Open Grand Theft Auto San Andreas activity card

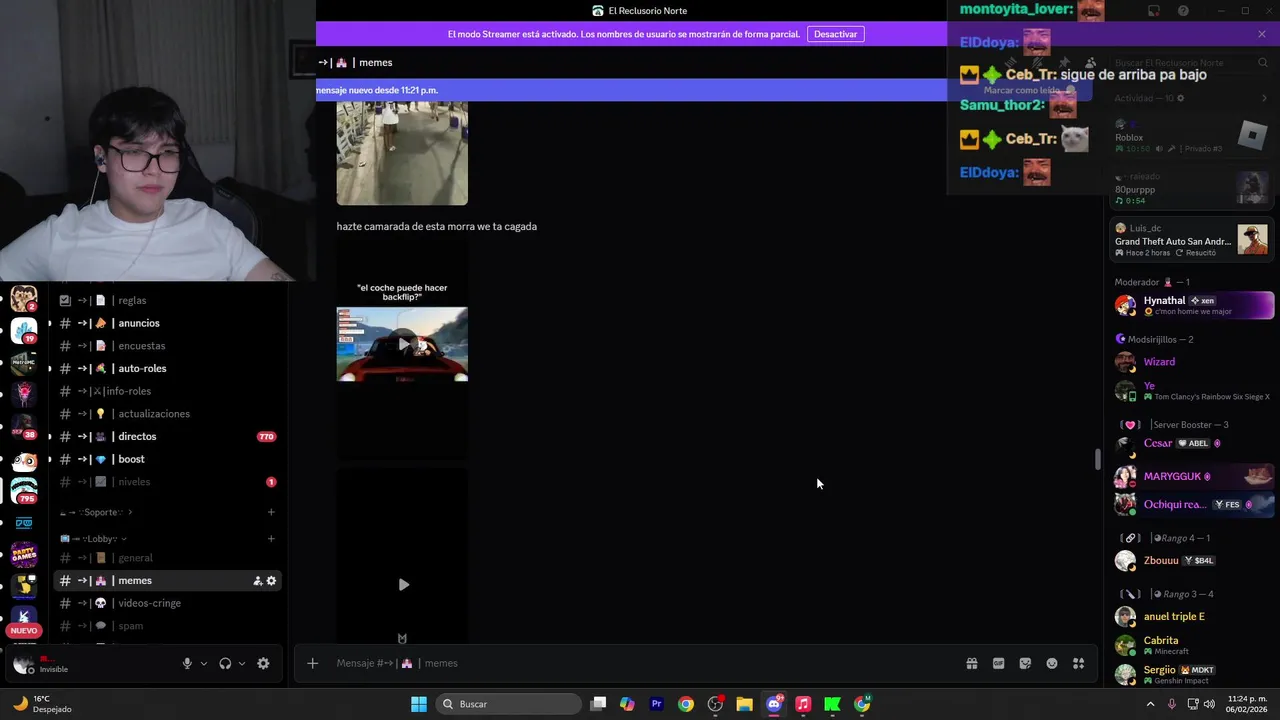[1192, 240]
